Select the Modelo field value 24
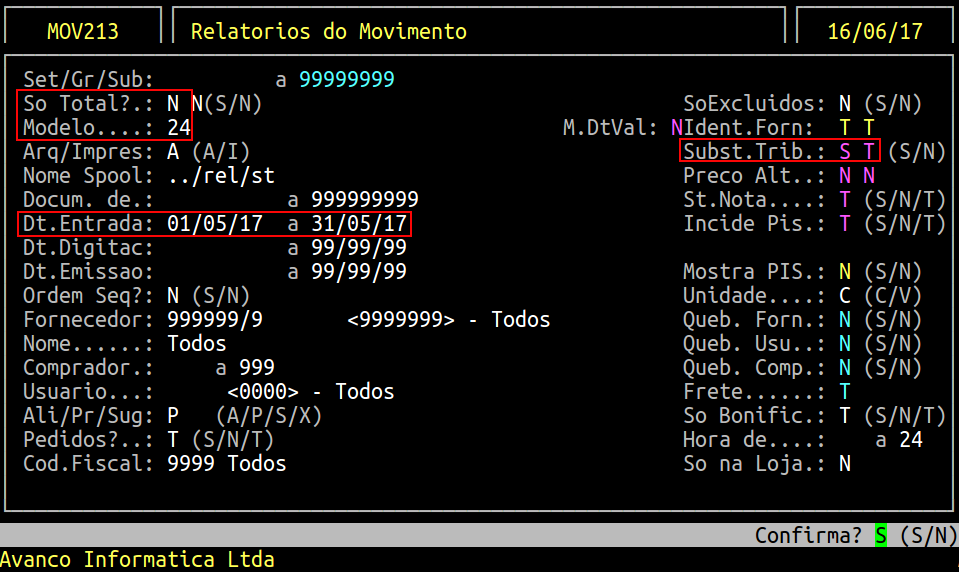Image resolution: width=959 pixels, height=572 pixels. (x=179, y=127)
